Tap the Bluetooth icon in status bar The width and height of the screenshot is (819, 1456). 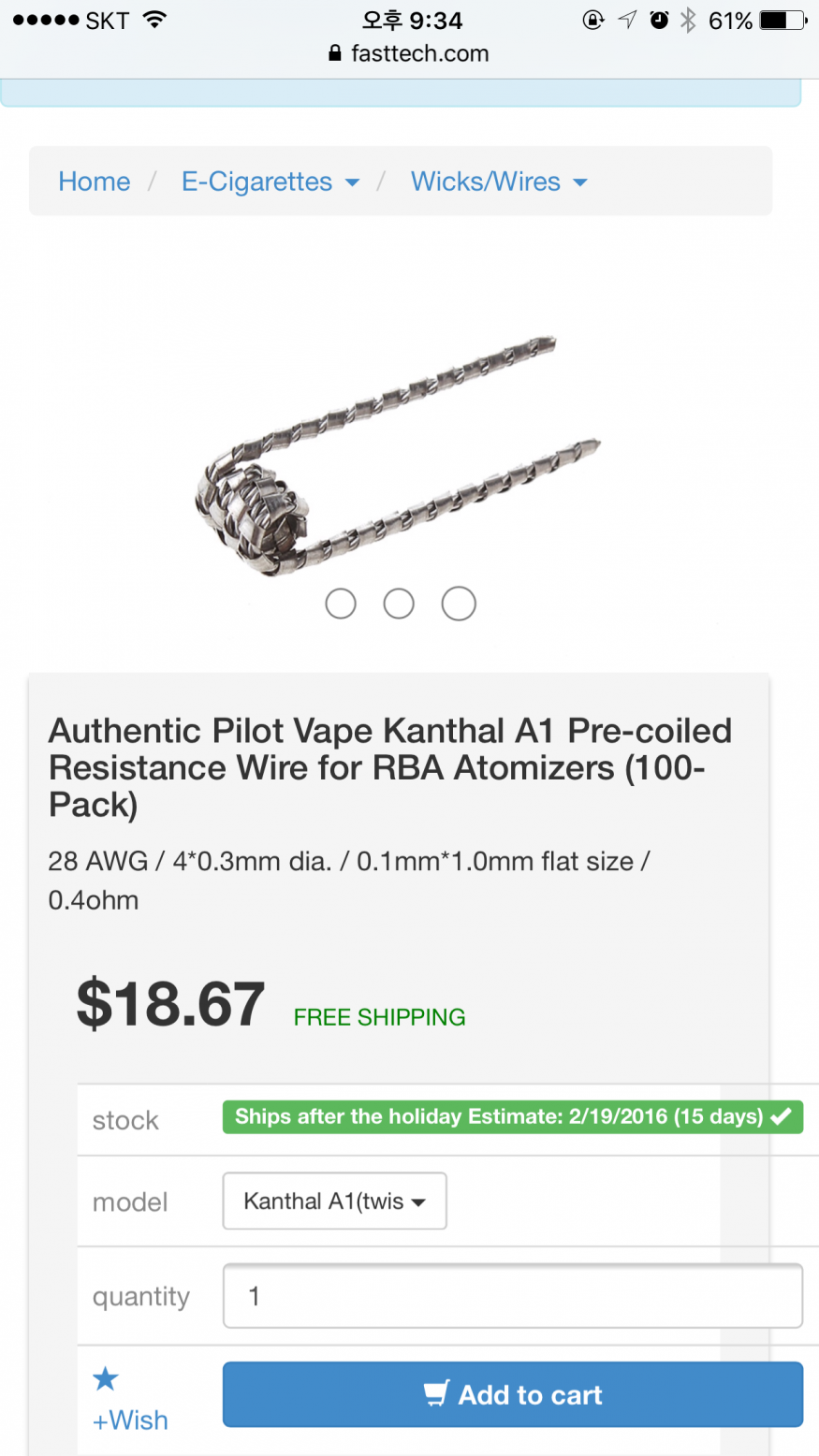688,20
